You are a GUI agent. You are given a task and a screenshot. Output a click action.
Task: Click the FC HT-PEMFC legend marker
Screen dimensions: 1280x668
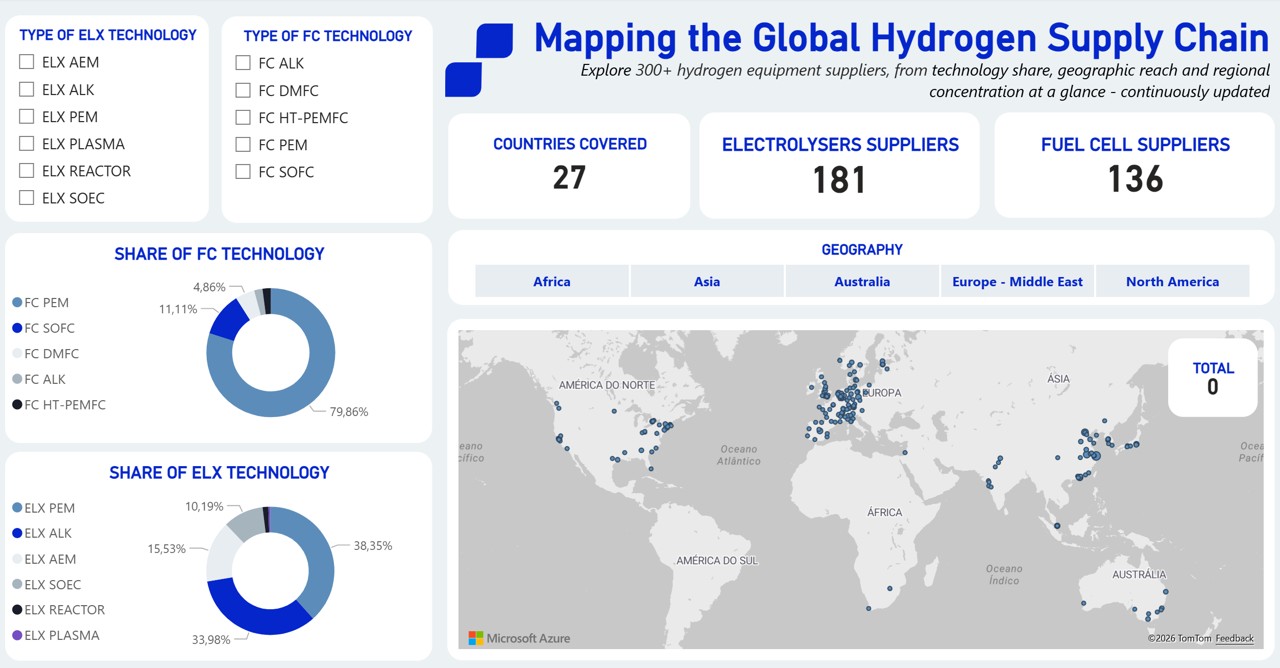(17, 405)
